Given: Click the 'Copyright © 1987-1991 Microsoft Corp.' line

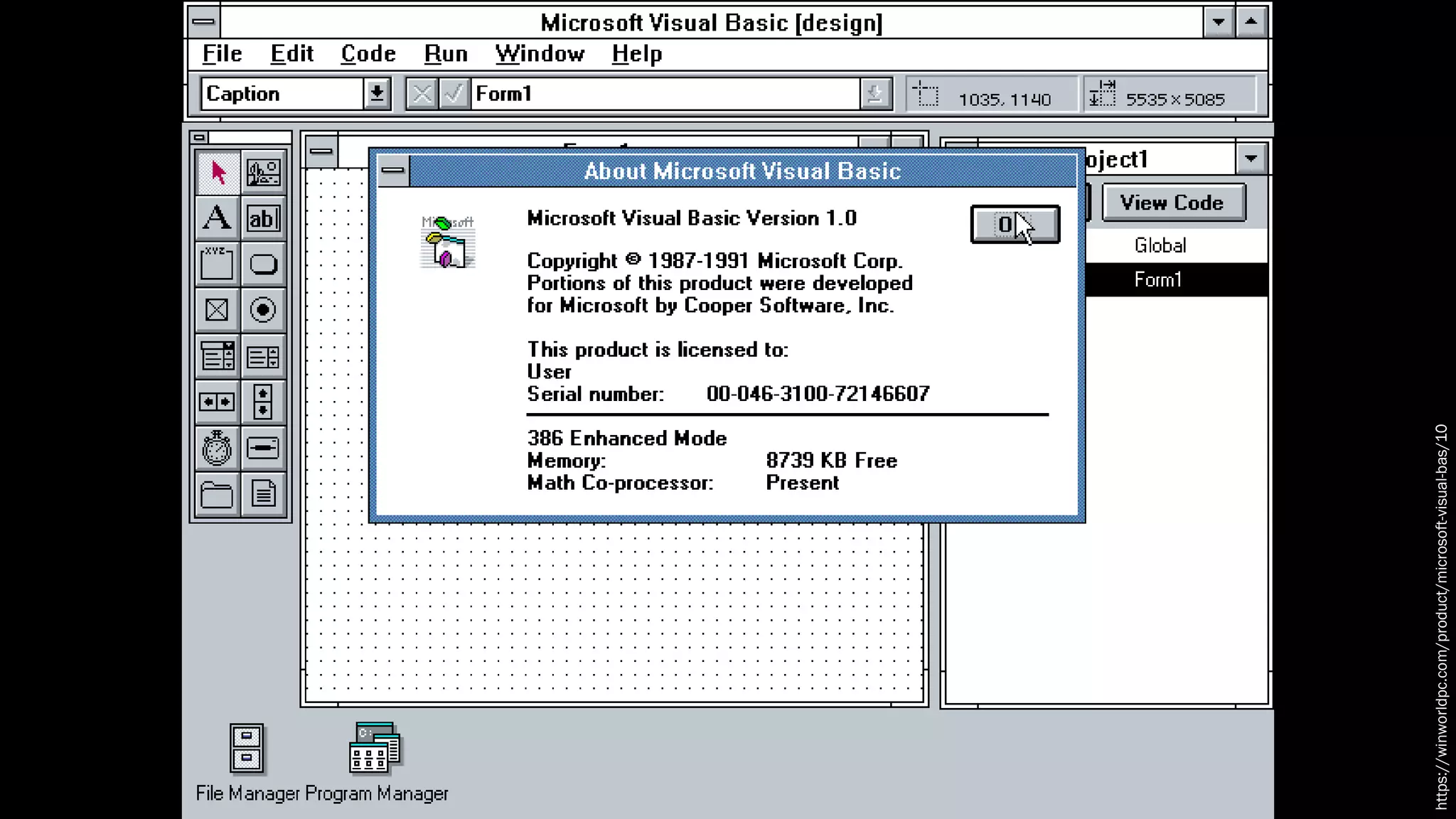Looking at the screenshot, I should coord(715,261).
